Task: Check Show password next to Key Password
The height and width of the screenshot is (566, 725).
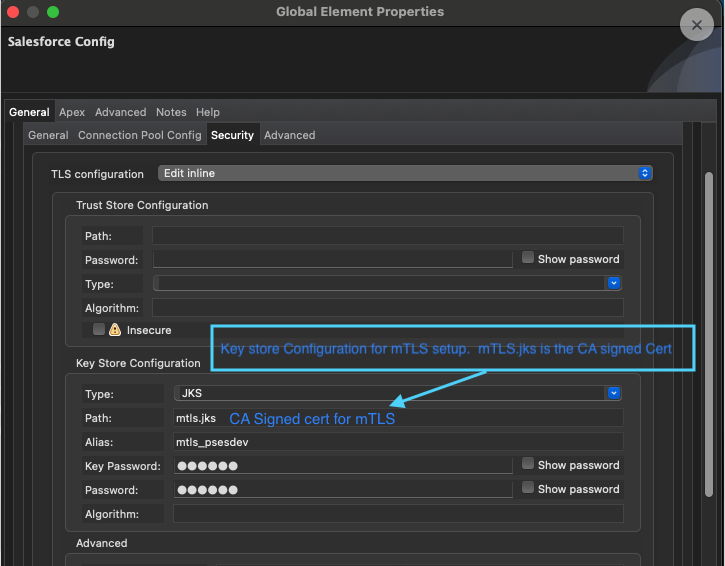Action: point(528,464)
